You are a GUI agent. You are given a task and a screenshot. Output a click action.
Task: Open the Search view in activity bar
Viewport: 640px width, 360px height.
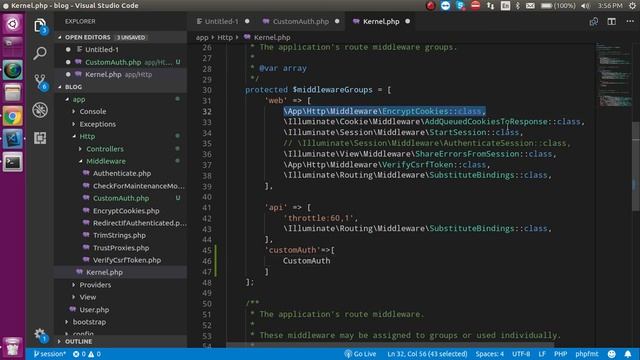pyautogui.click(x=40, y=53)
